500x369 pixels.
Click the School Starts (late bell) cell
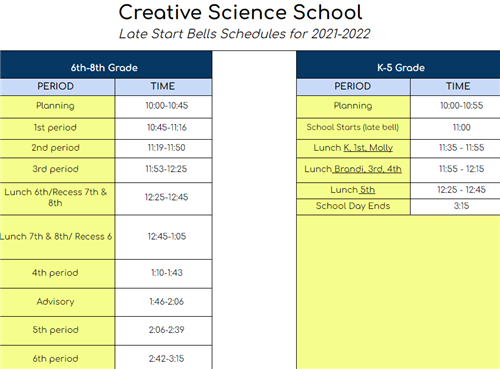353,129
